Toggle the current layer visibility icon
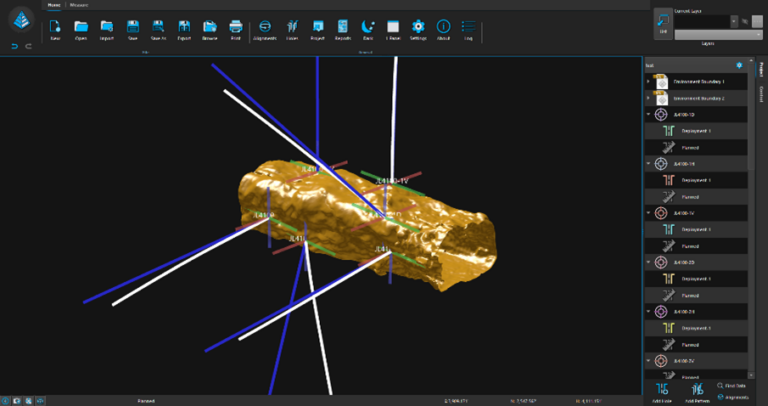This screenshot has height=406, width=768. [745, 20]
